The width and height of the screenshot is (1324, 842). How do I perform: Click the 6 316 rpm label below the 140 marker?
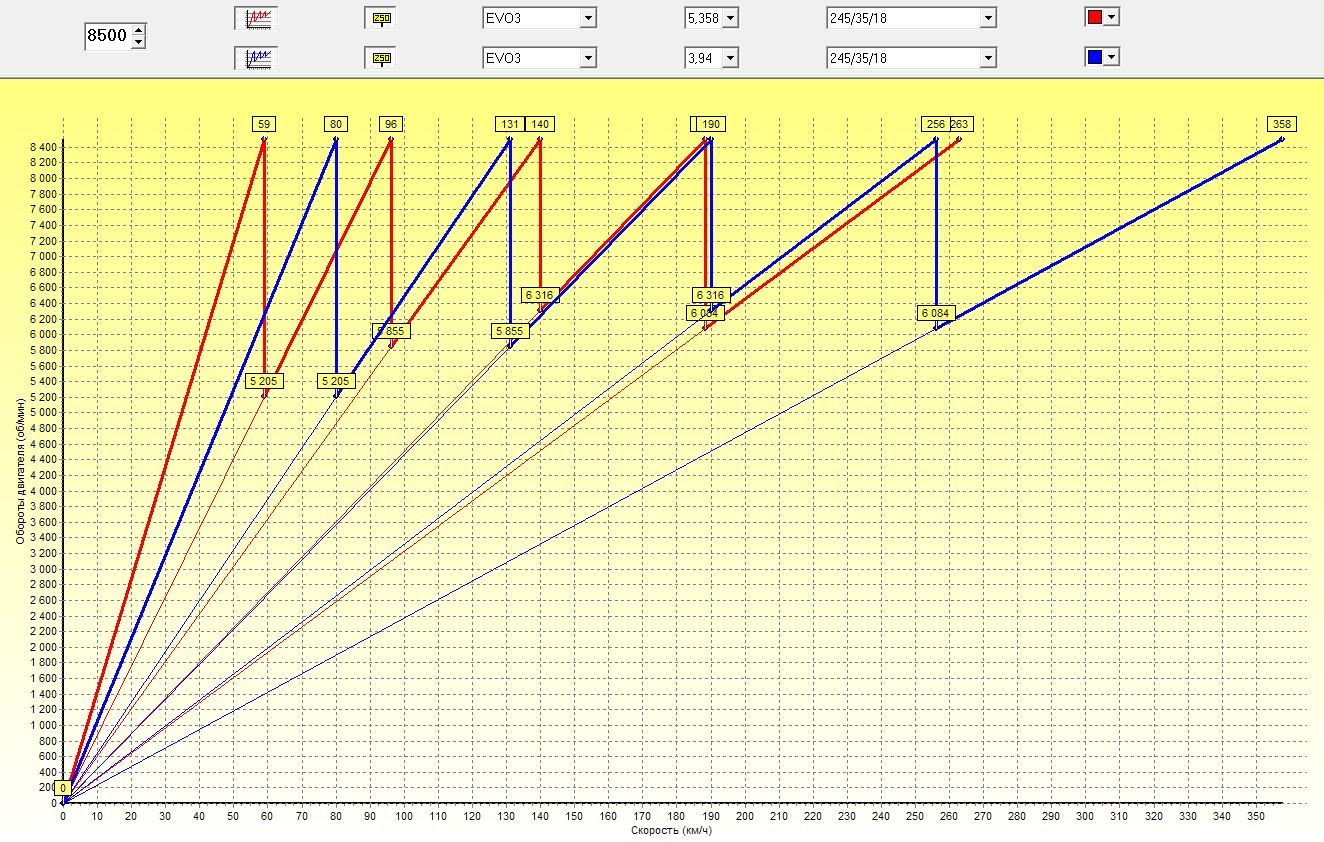point(540,295)
